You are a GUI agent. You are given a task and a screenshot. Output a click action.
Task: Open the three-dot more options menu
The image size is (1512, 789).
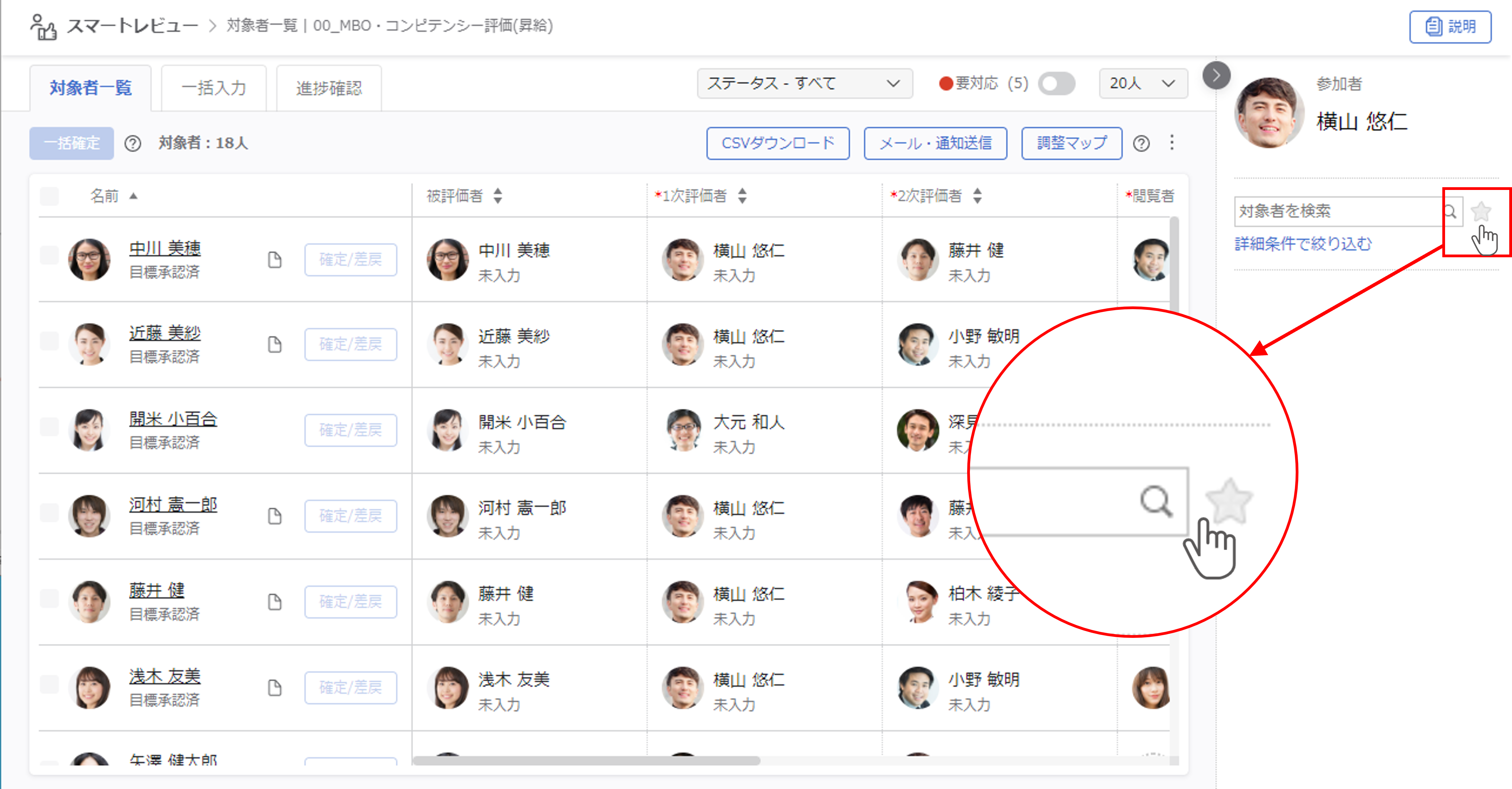tap(1171, 143)
